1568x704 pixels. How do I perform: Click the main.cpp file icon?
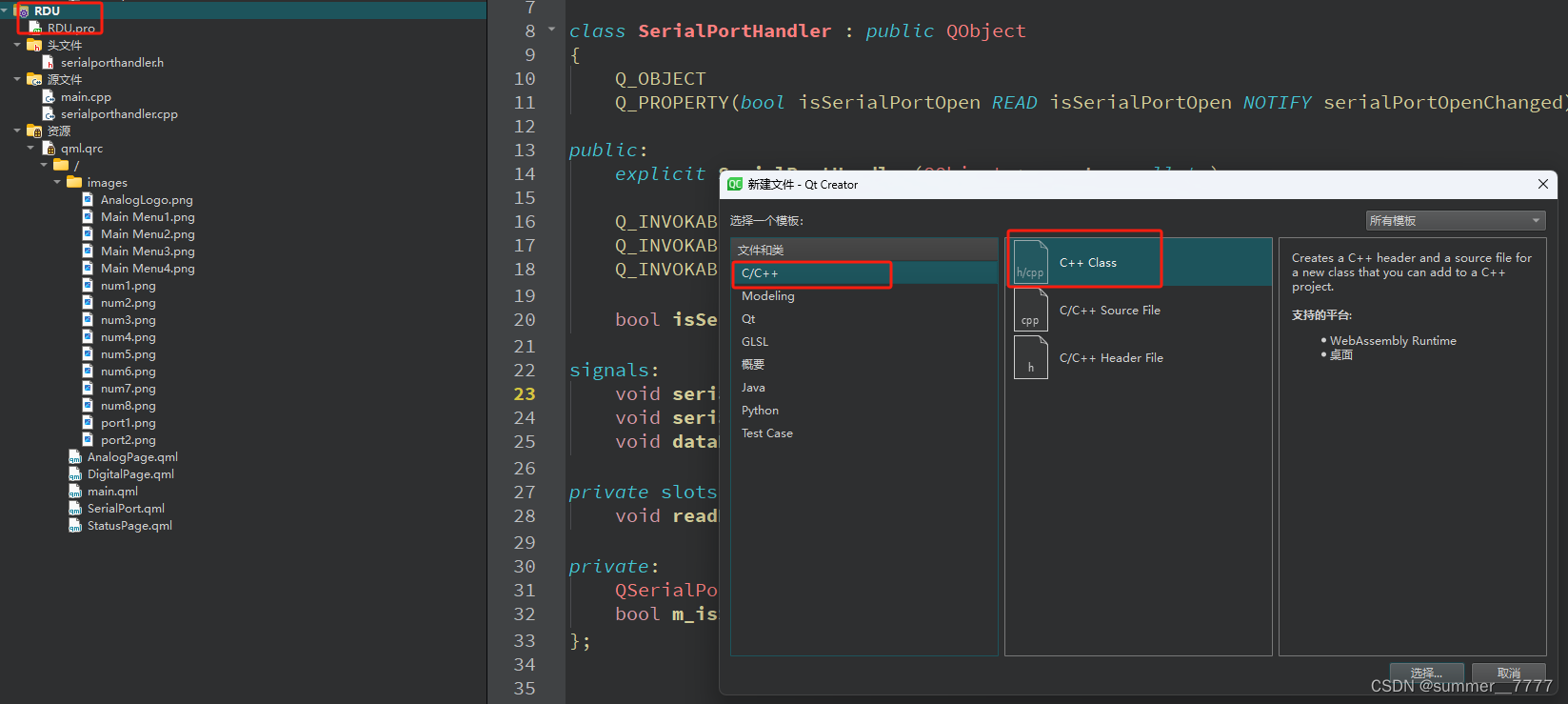(49, 97)
